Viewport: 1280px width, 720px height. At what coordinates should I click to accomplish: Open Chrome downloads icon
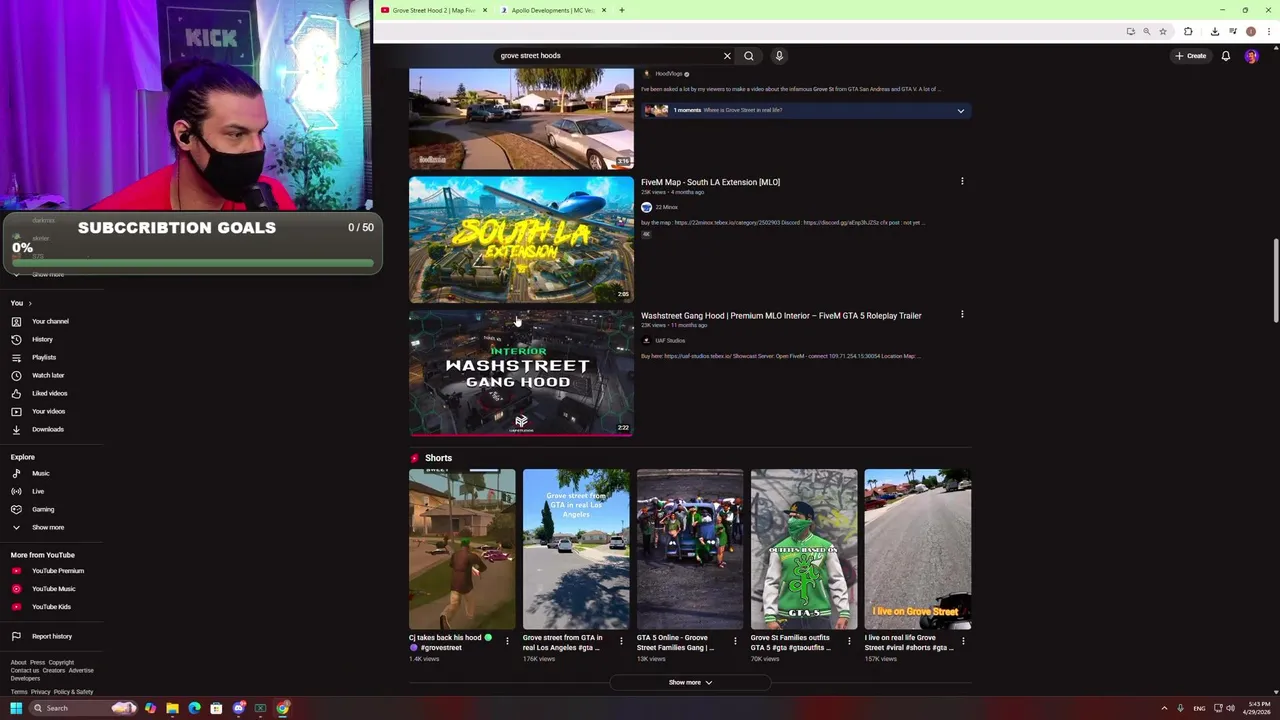(1214, 31)
